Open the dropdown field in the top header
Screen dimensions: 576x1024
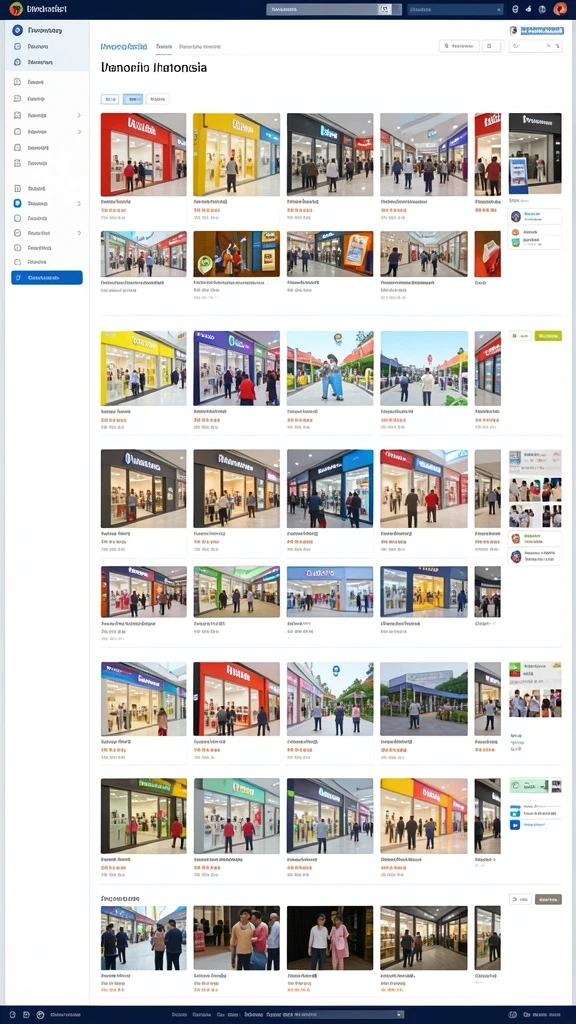pos(455,9)
